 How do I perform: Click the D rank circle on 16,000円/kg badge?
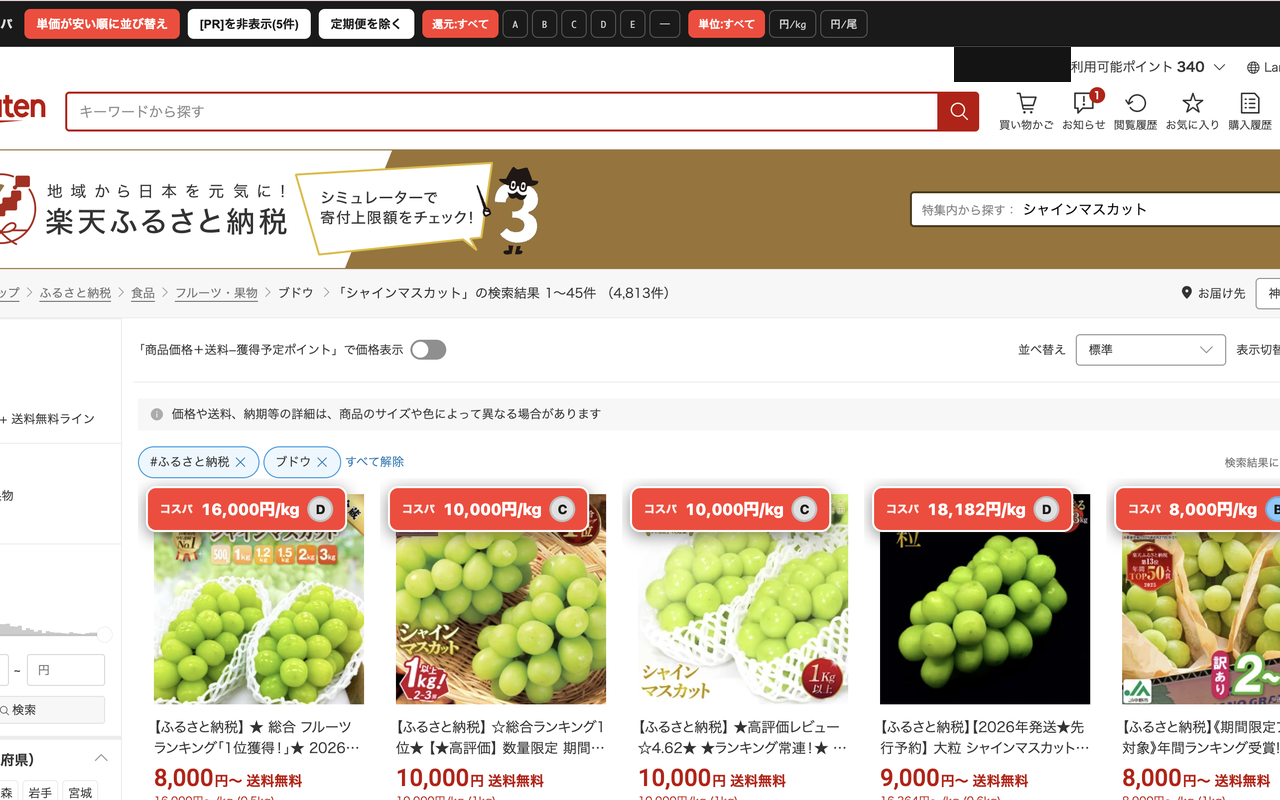click(x=321, y=509)
